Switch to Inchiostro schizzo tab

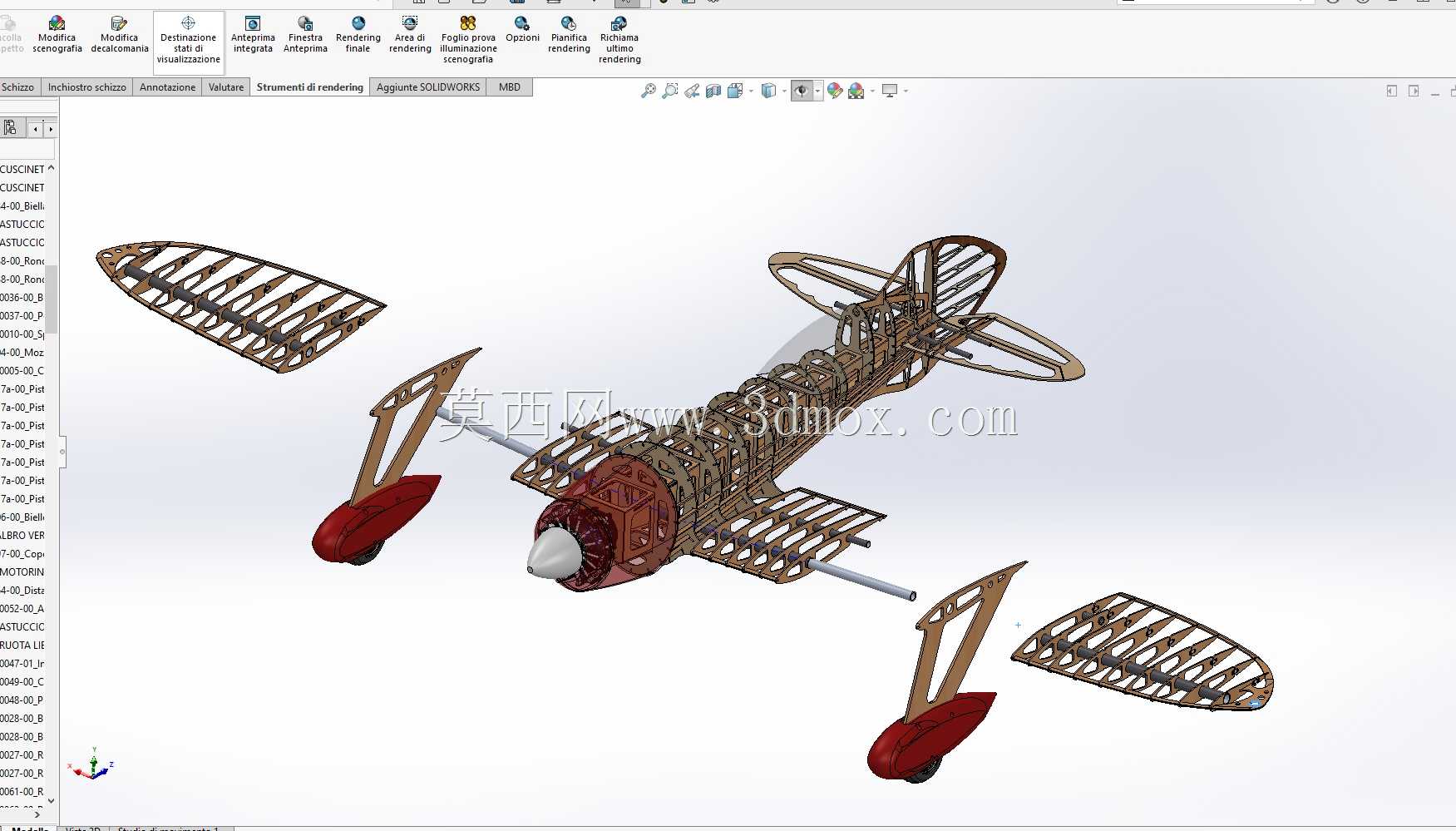(x=87, y=87)
